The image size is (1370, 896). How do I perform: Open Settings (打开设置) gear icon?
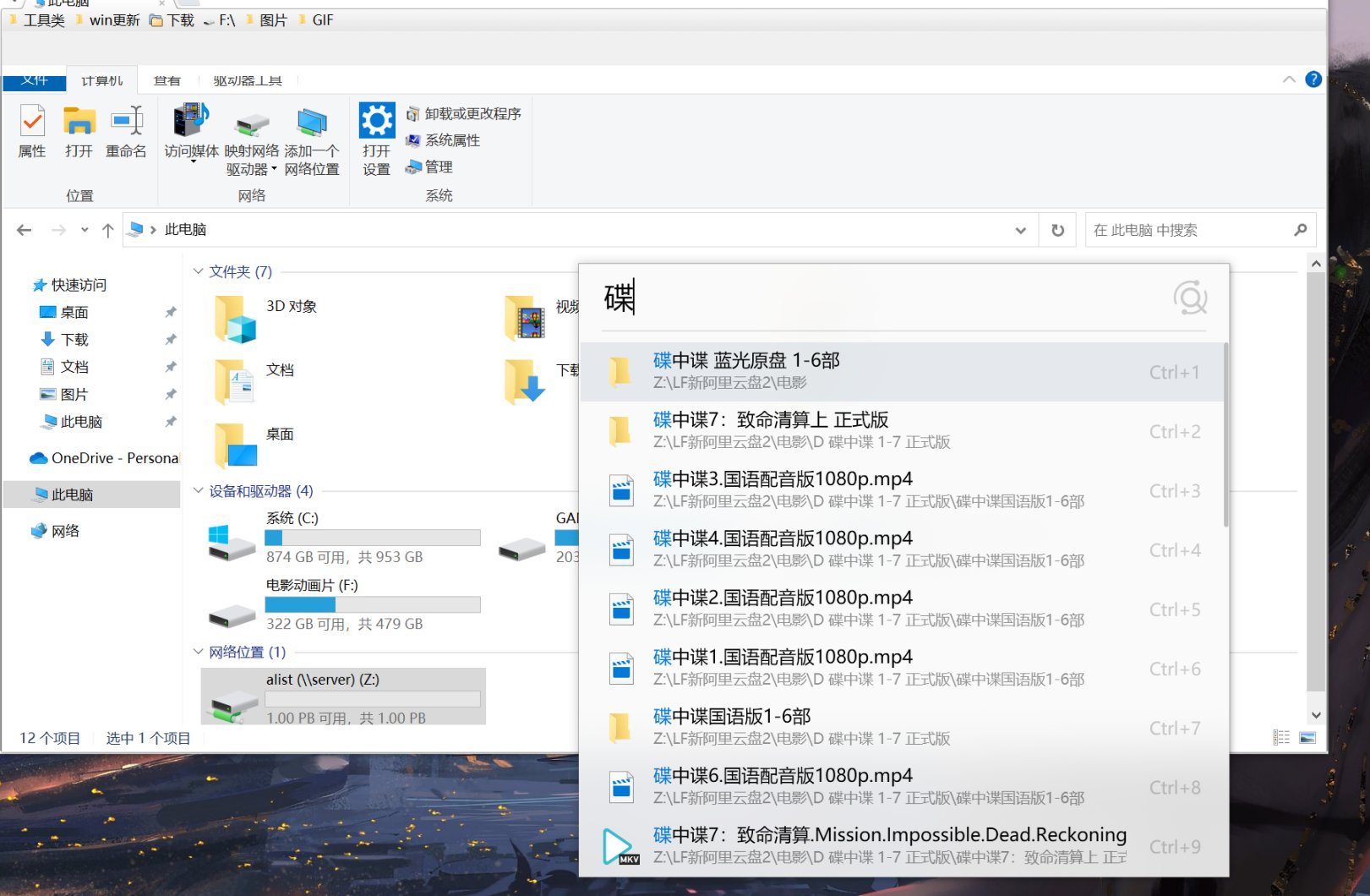pos(376,139)
